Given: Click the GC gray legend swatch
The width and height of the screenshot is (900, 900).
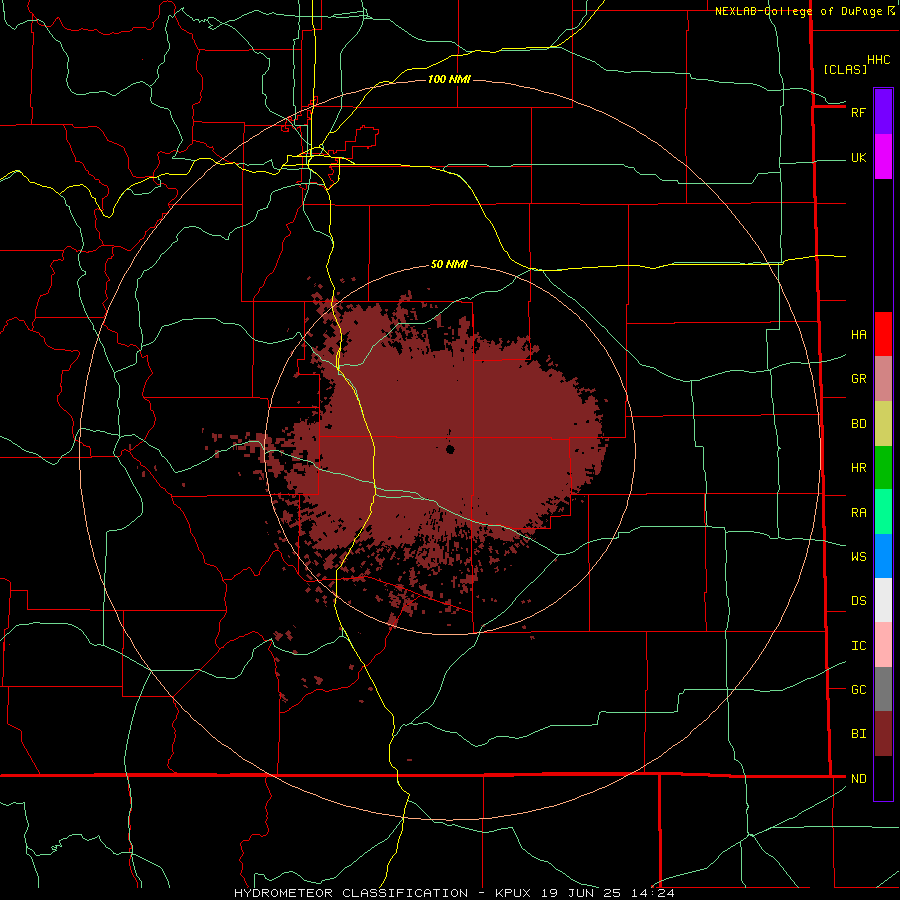Looking at the screenshot, I should [883, 689].
